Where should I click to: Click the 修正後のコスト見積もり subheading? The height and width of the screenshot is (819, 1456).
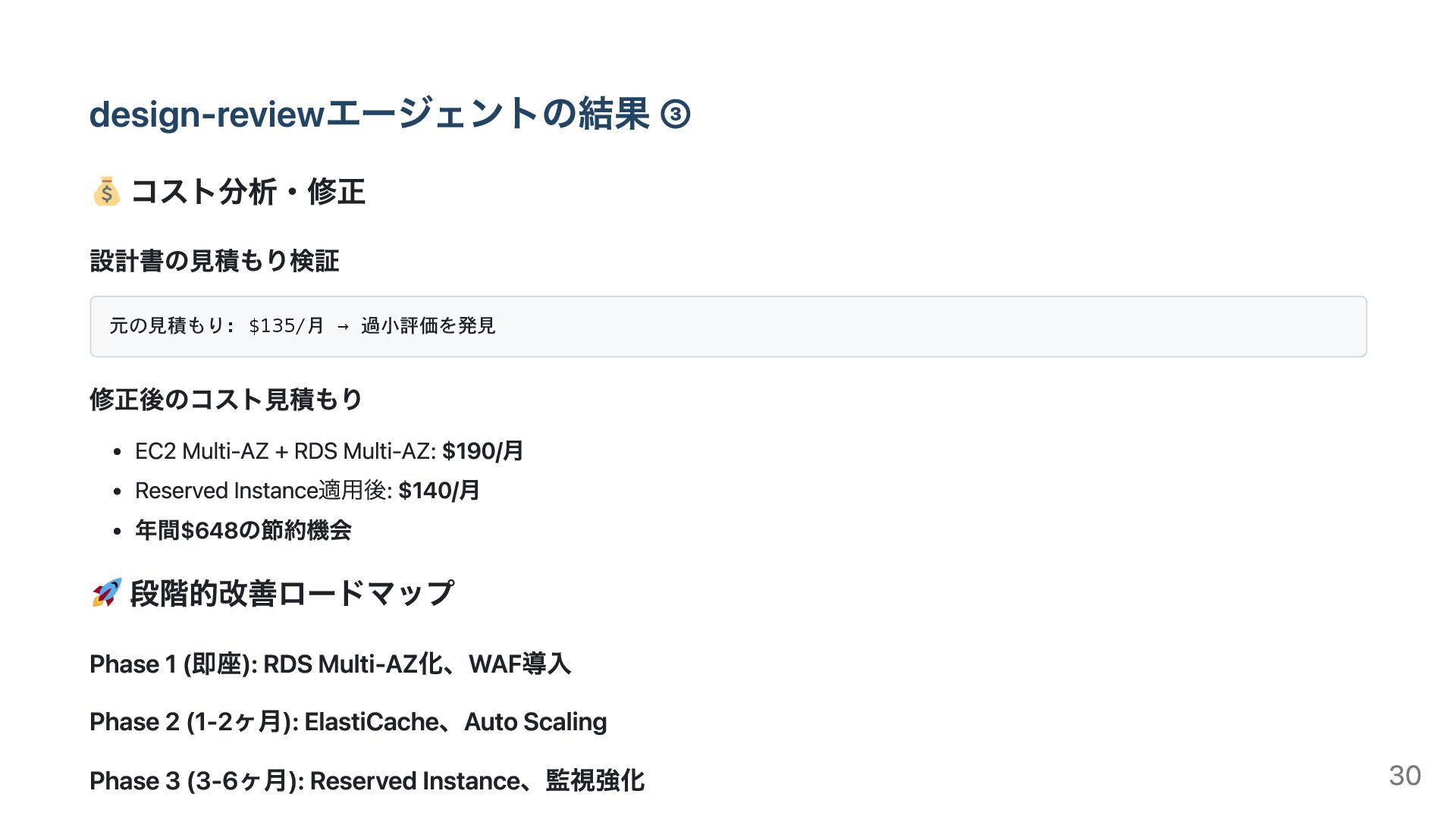(226, 400)
